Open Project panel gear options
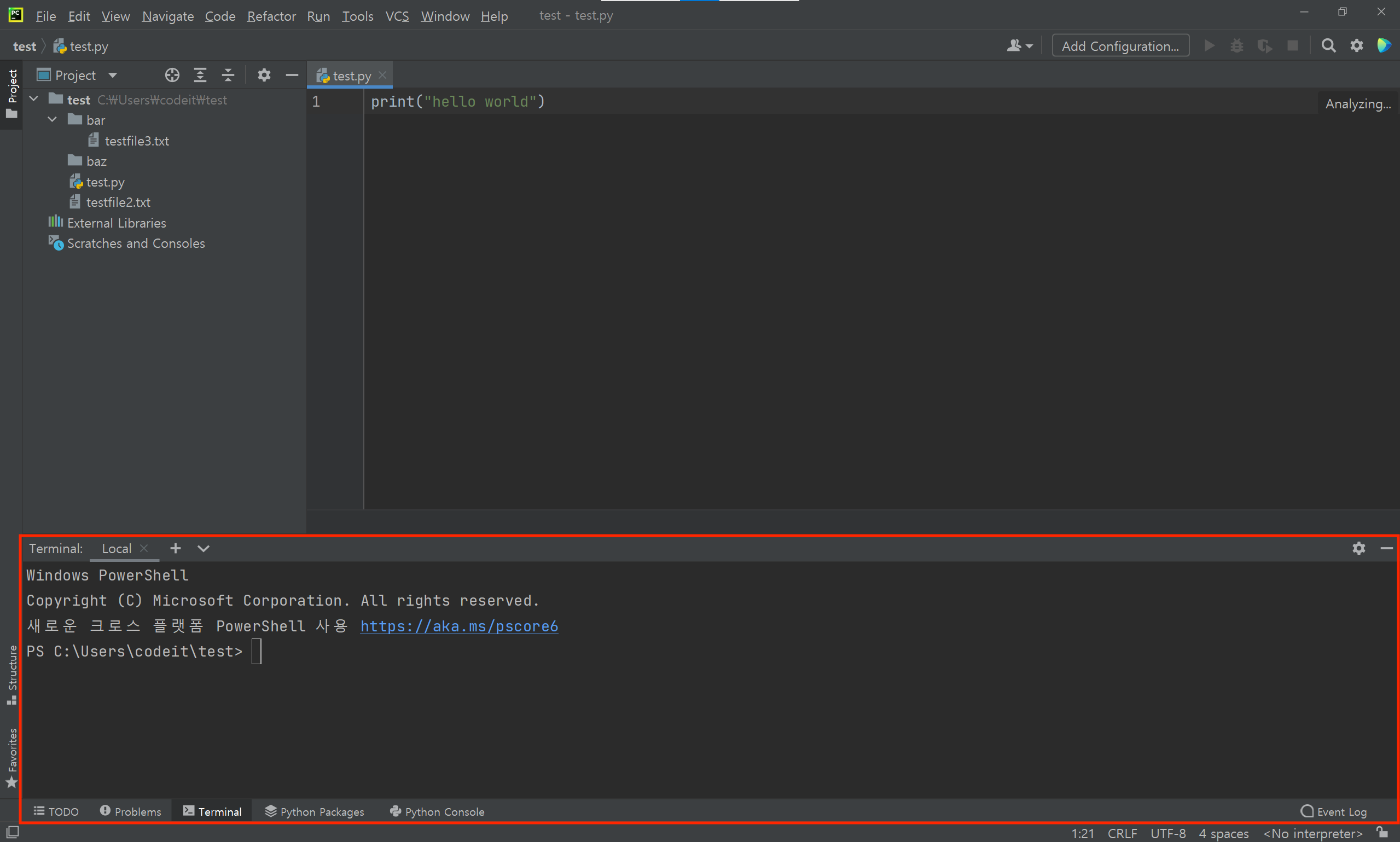The height and width of the screenshot is (842, 1400). coord(264,75)
